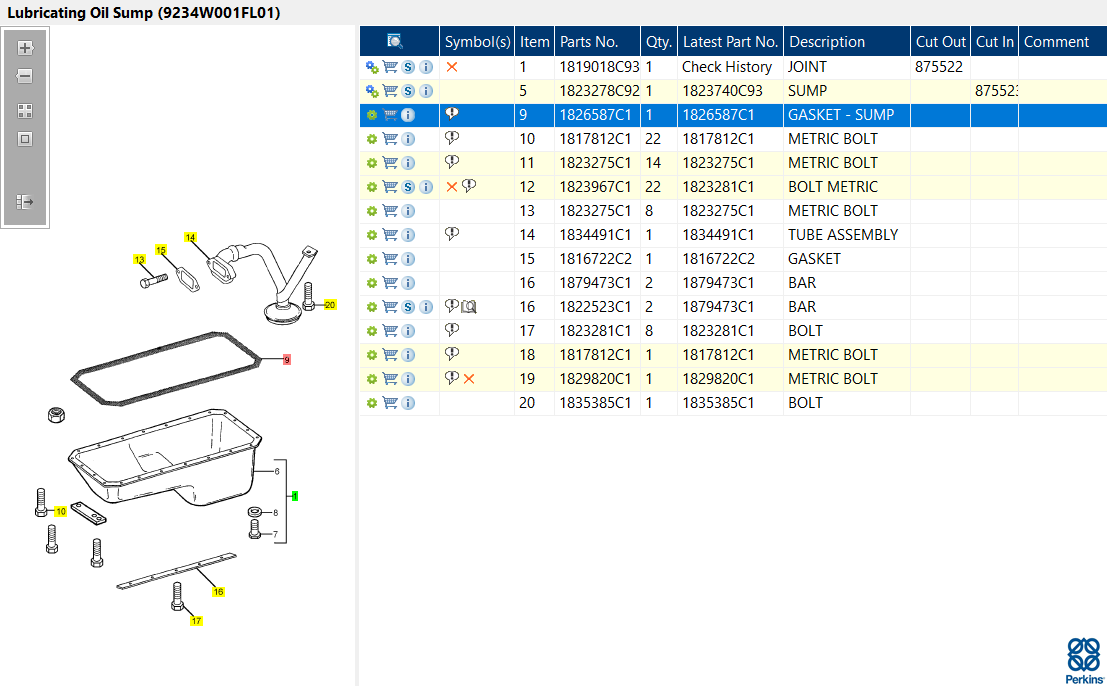Click the green callout 1 beside the sump
The image size is (1107, 686).
[x=294, y=496]
